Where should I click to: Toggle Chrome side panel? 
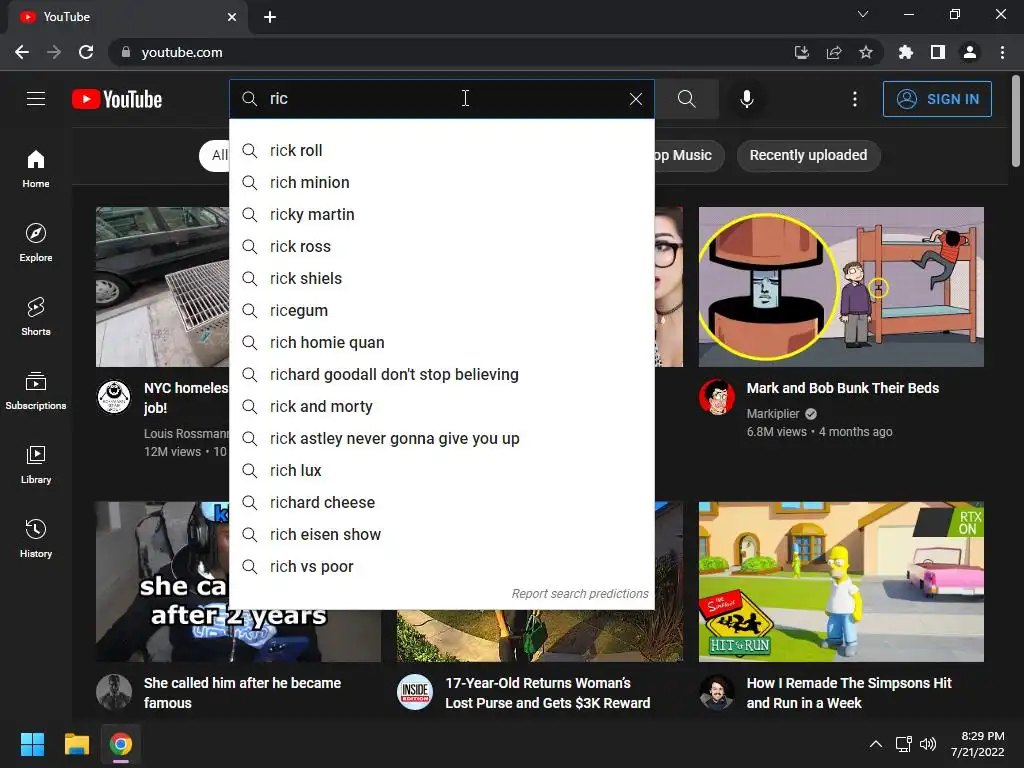pyautogui.click(x=938, y=52)
